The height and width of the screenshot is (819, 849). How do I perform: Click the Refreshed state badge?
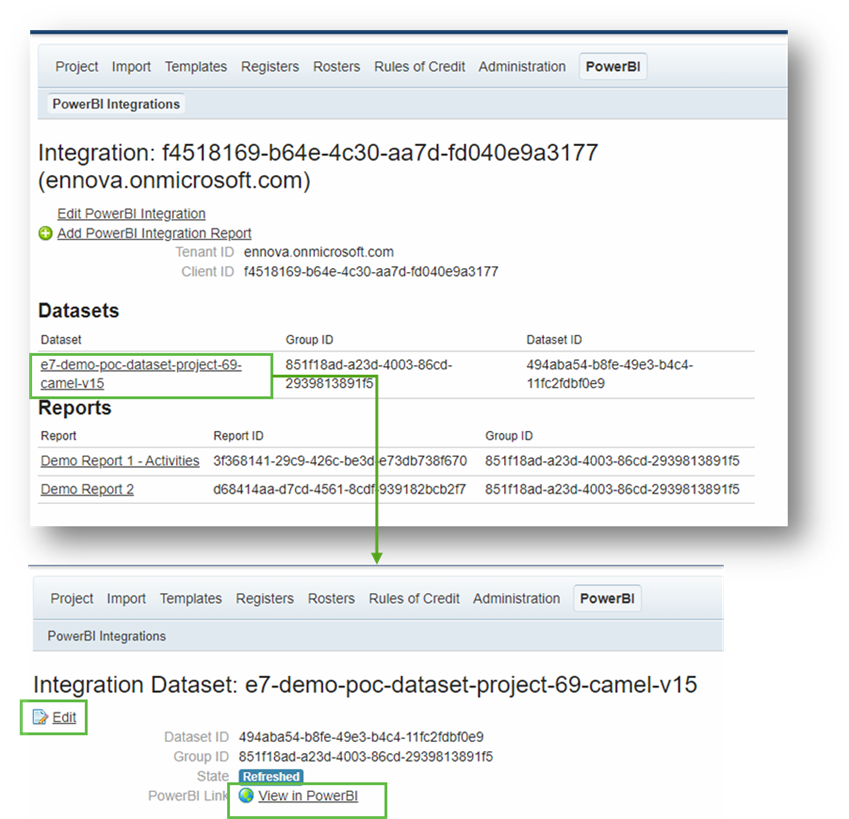click(x=271, y=776)
